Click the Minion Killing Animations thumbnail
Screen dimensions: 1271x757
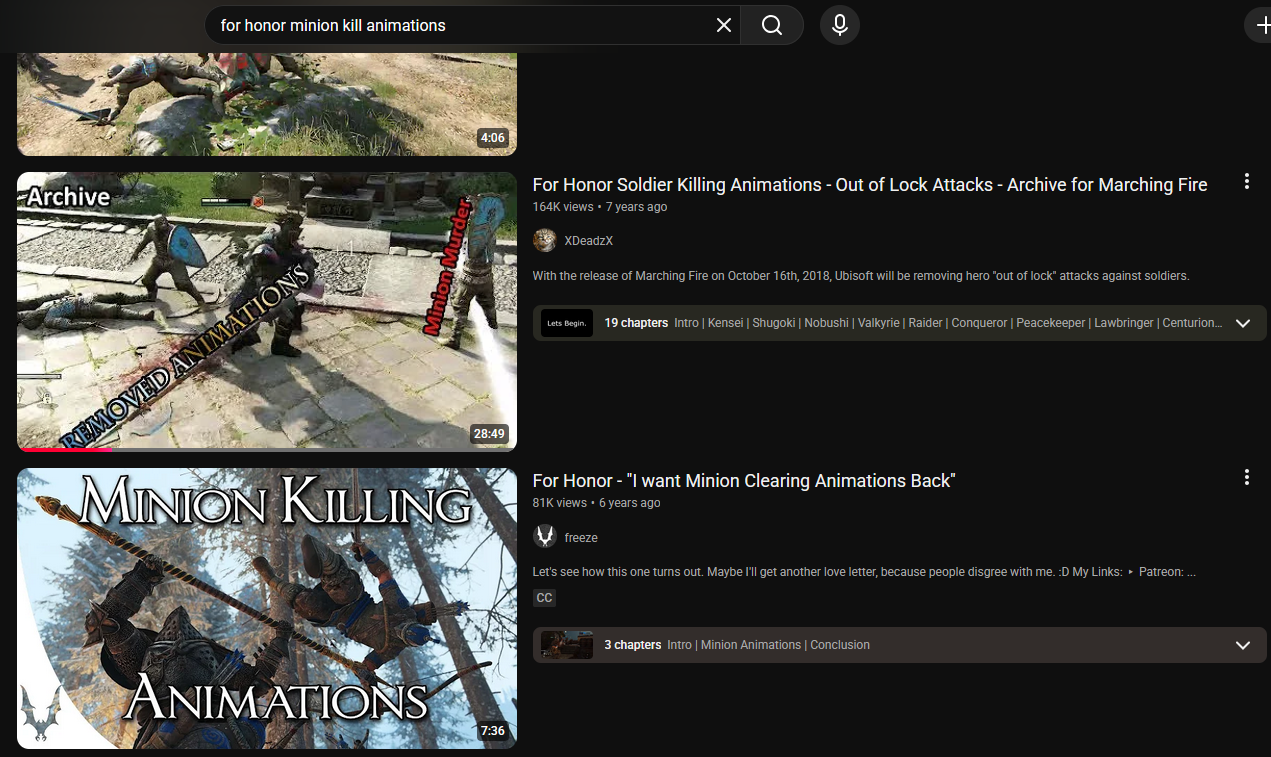(x=267, y=608)
